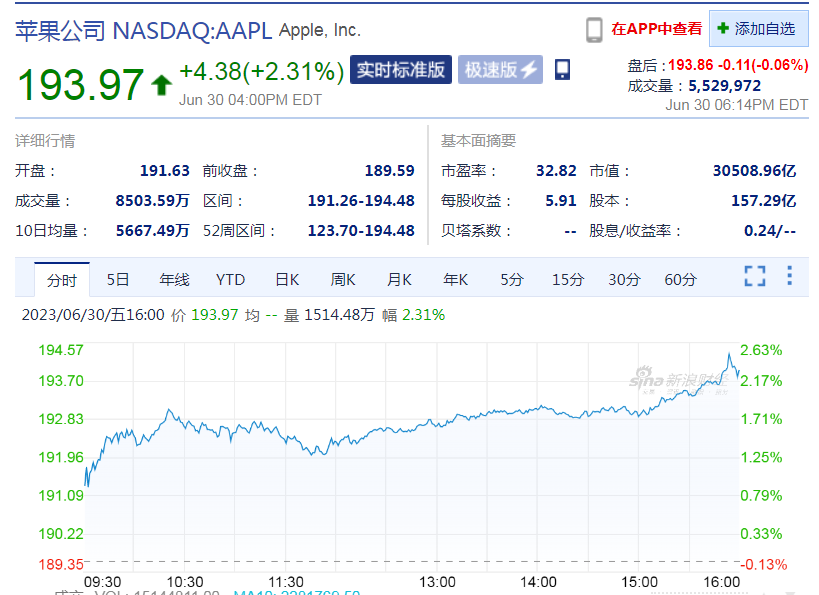Click chart info date 2023/06/30/五16:00
The image size is (819, 595).
point(93,315)
